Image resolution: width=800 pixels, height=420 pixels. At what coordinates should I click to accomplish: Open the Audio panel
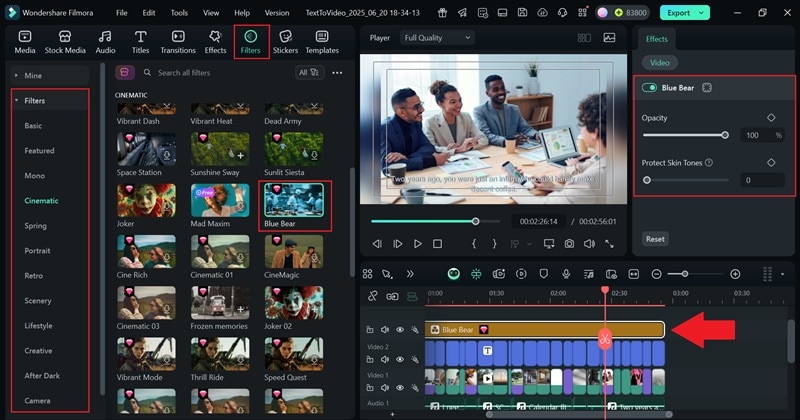point(105,42)
